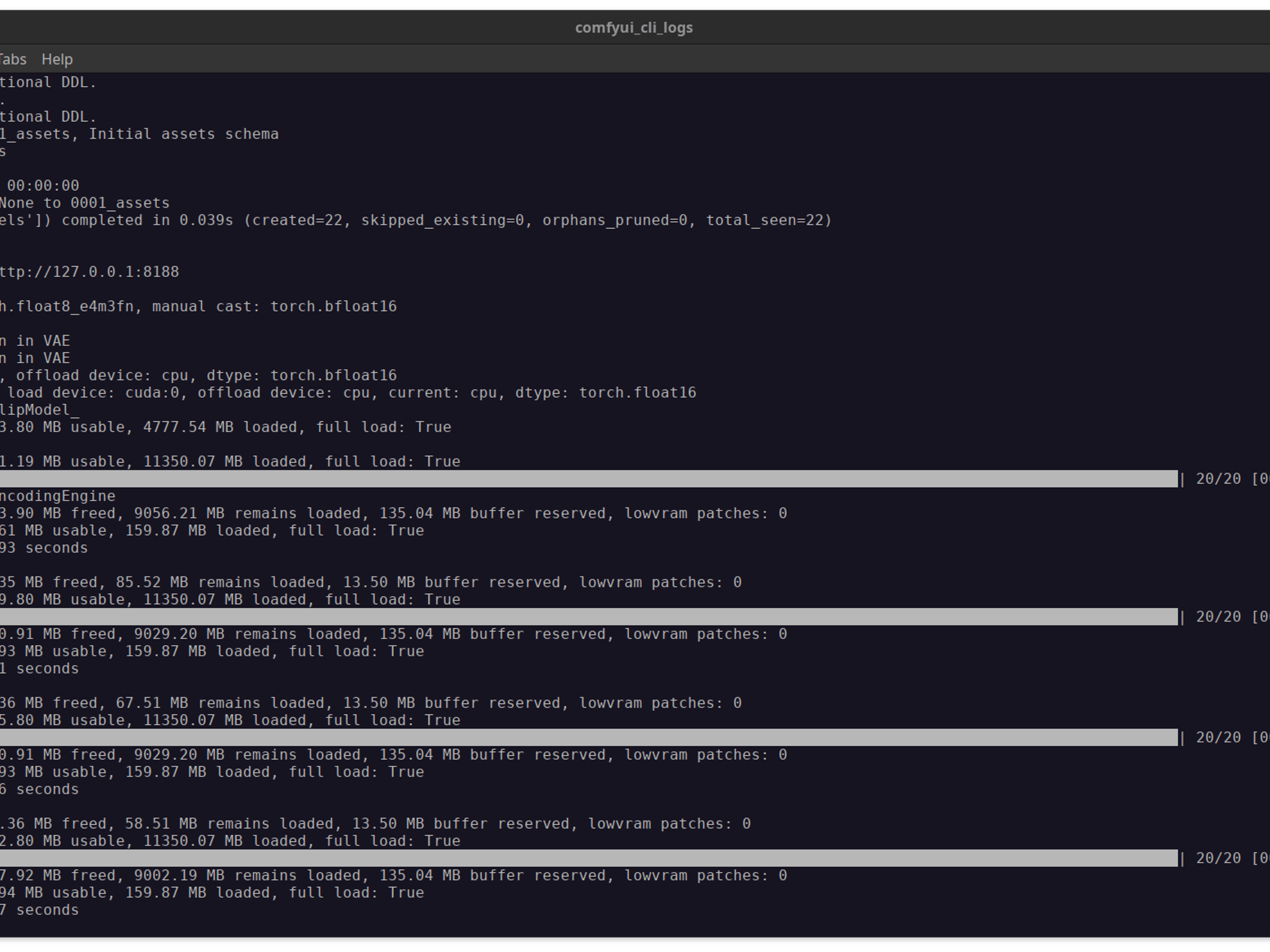Click the 'completed in 0.039s' log line
Image resolution: width=1270 pixels, height=952 pixels.
(x=415, y=221)
